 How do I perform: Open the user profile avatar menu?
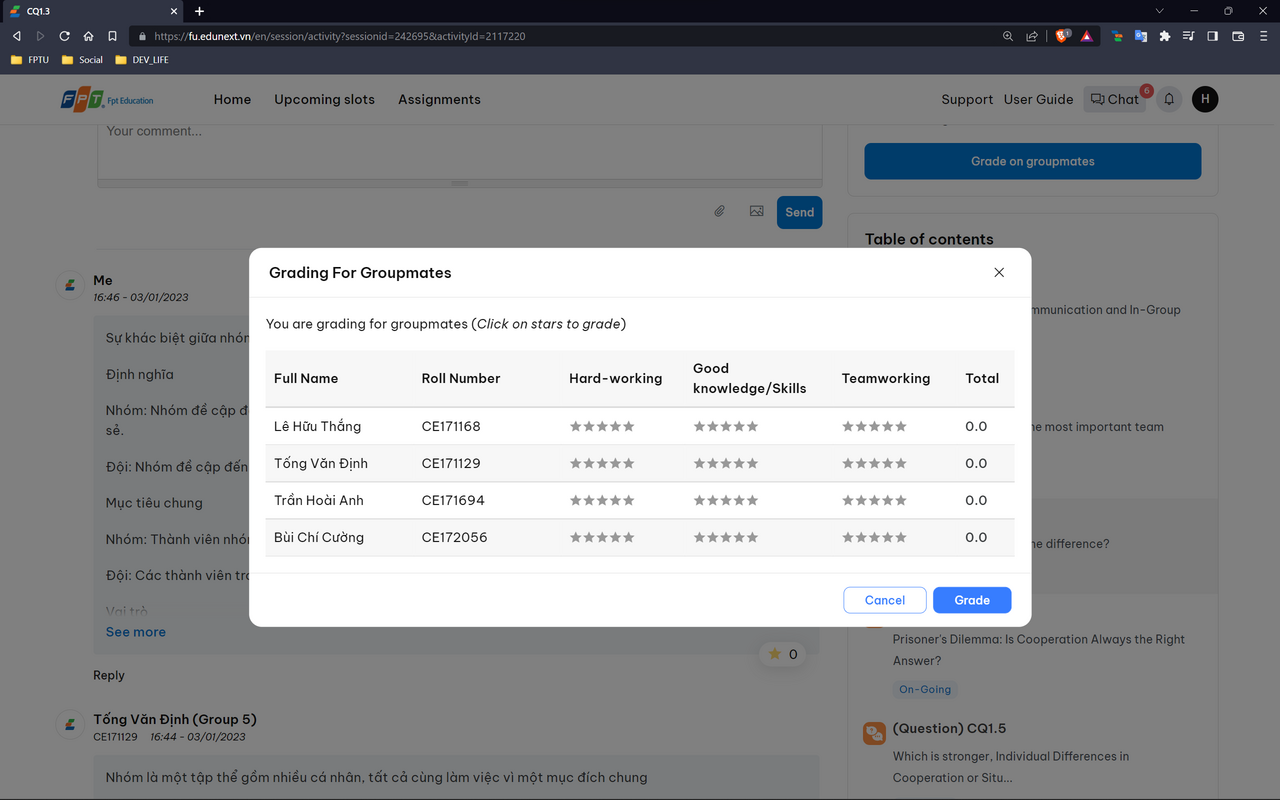click(1205, 99)
